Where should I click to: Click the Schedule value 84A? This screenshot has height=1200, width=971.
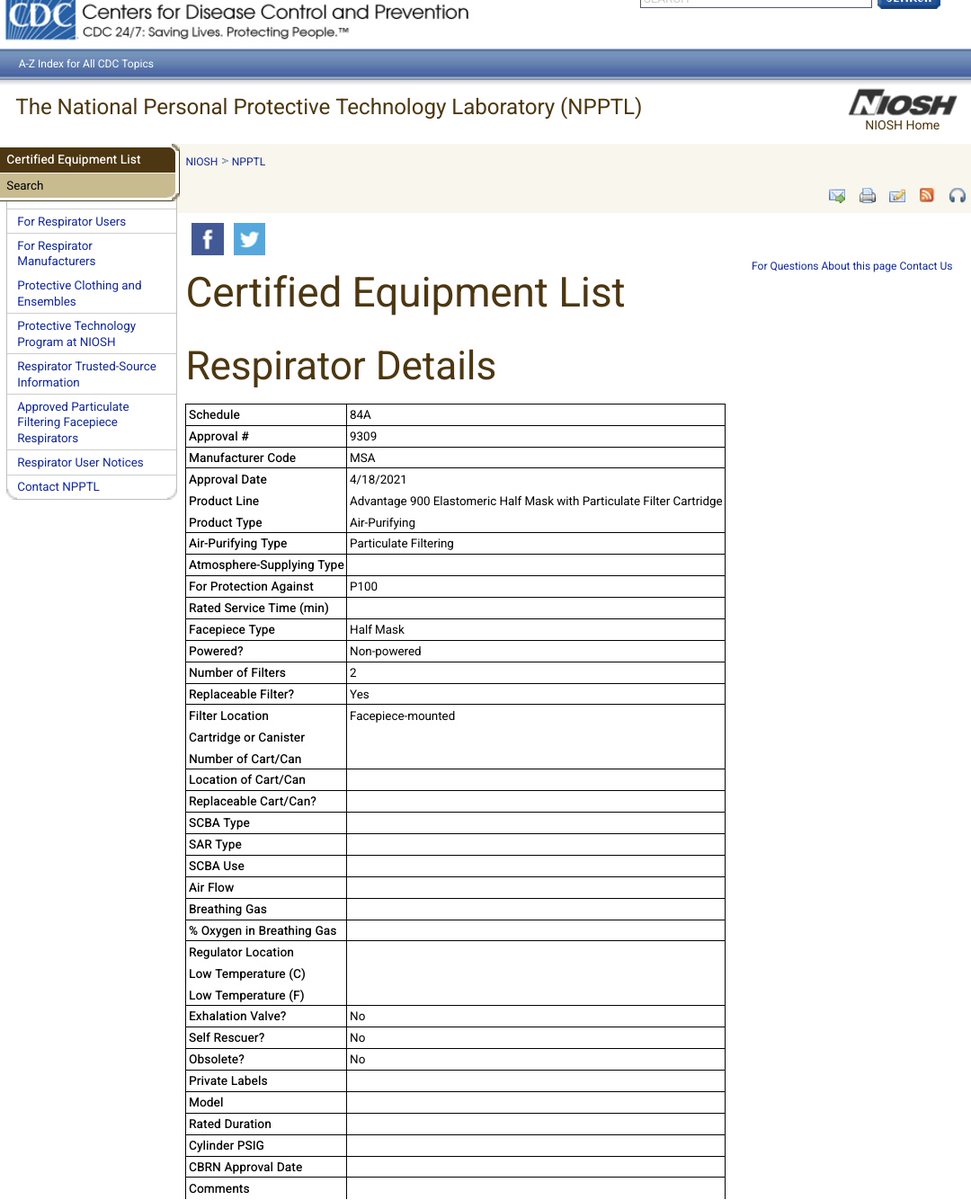(x=362, y=415)
